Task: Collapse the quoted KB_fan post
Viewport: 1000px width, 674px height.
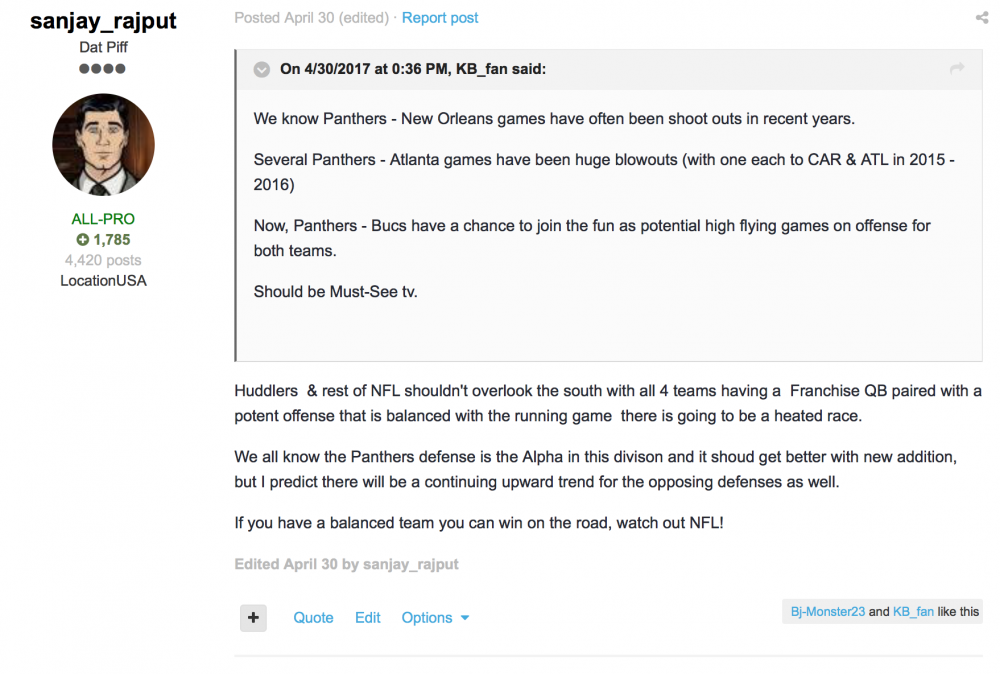Action: pos(261,69)
